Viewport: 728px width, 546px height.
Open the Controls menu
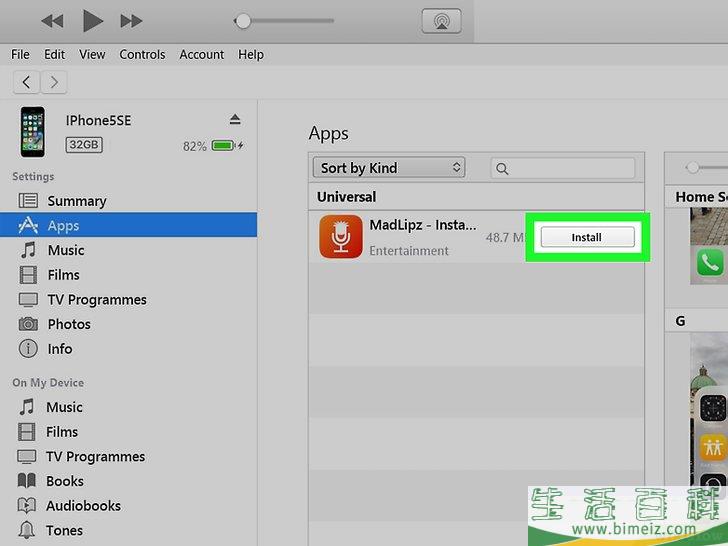[x=142, y=55]
